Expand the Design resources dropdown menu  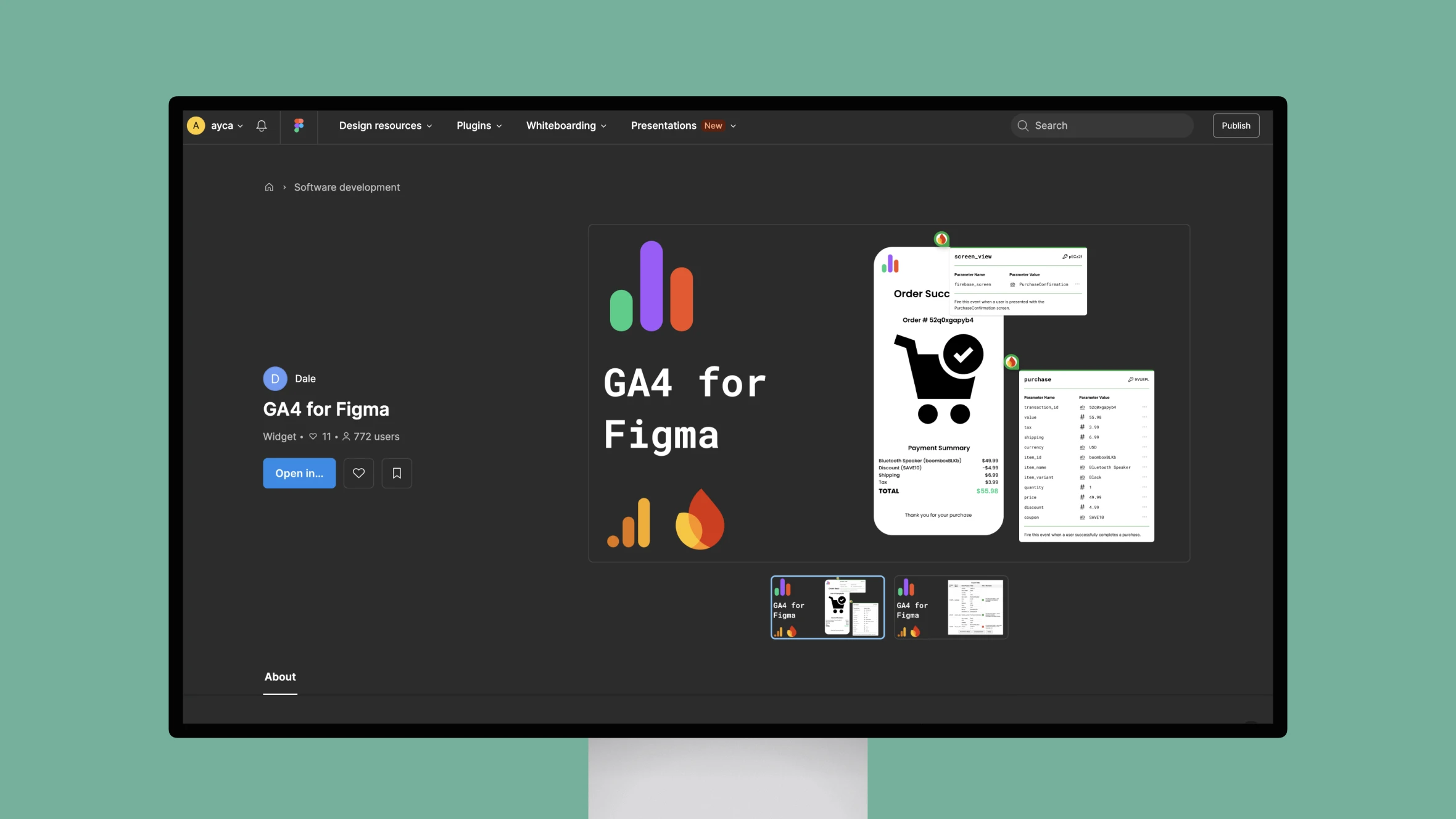386,125
